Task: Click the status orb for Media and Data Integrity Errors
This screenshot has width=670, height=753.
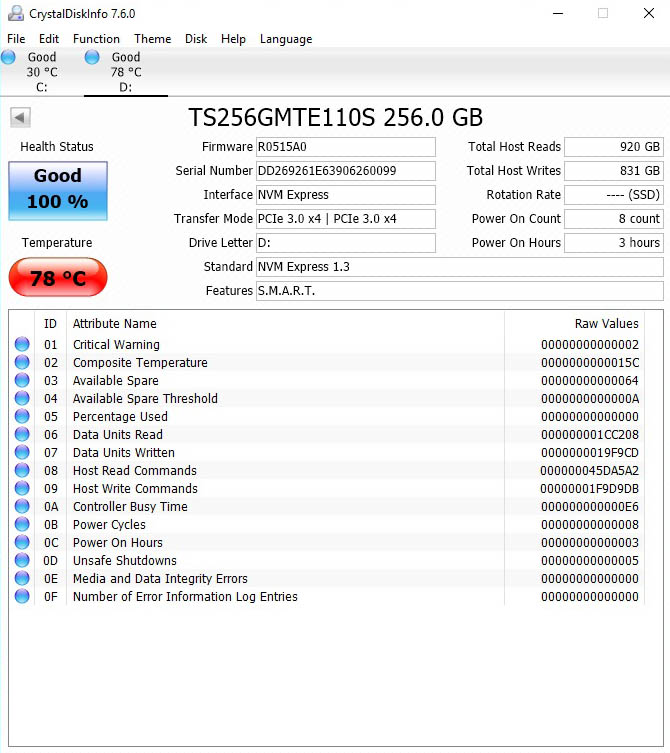Action: click(22, 578)
